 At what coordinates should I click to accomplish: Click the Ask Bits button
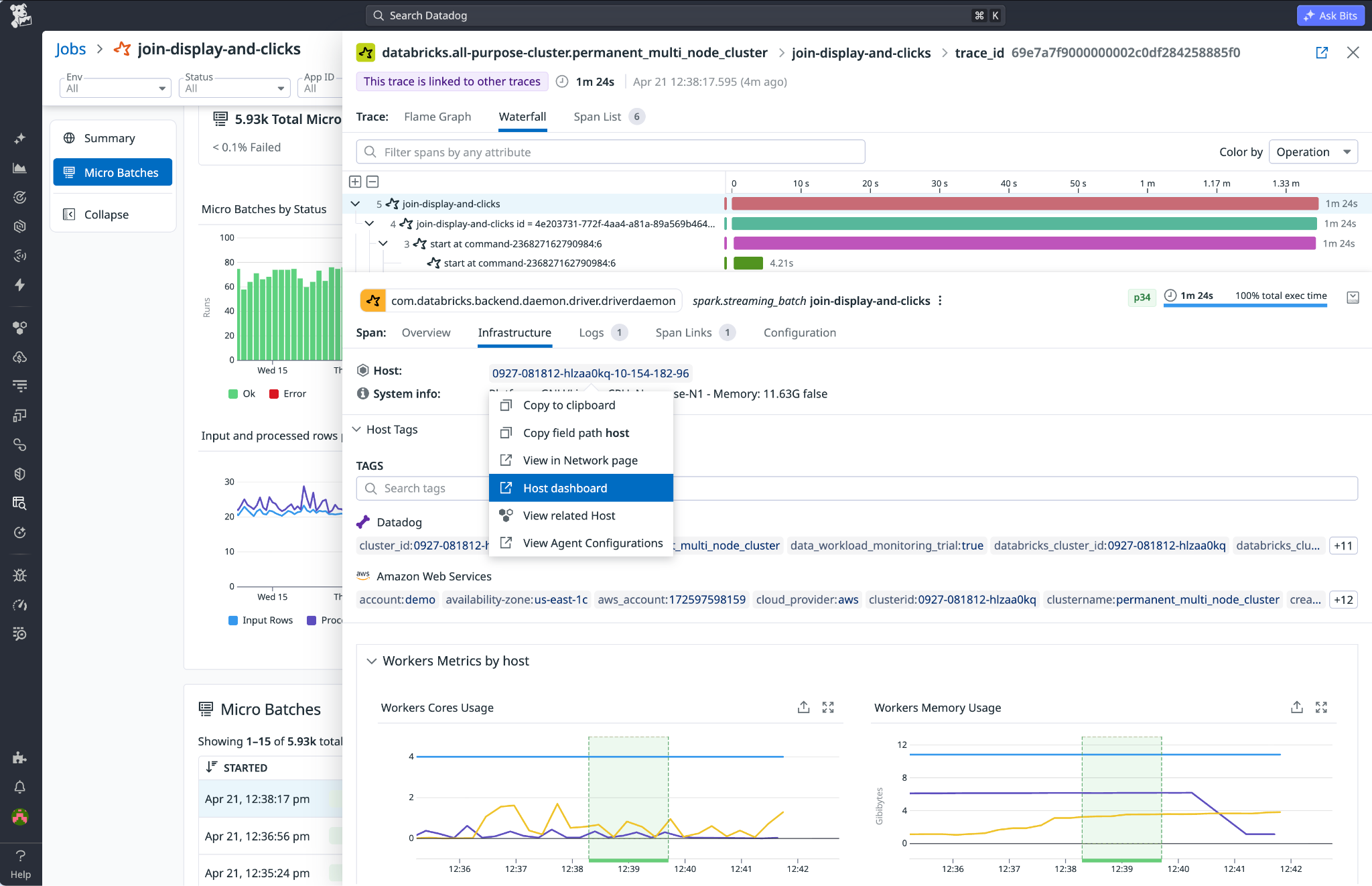pos(1330,15)
